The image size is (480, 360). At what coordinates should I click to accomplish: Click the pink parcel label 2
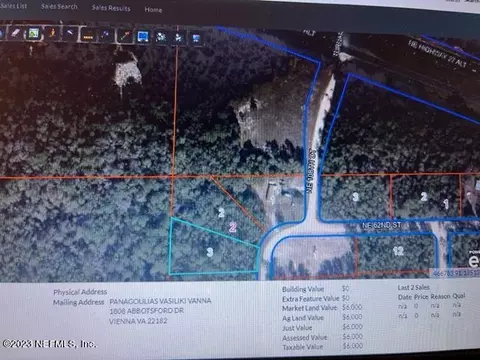pyautogui.click(x=233, y=227)
